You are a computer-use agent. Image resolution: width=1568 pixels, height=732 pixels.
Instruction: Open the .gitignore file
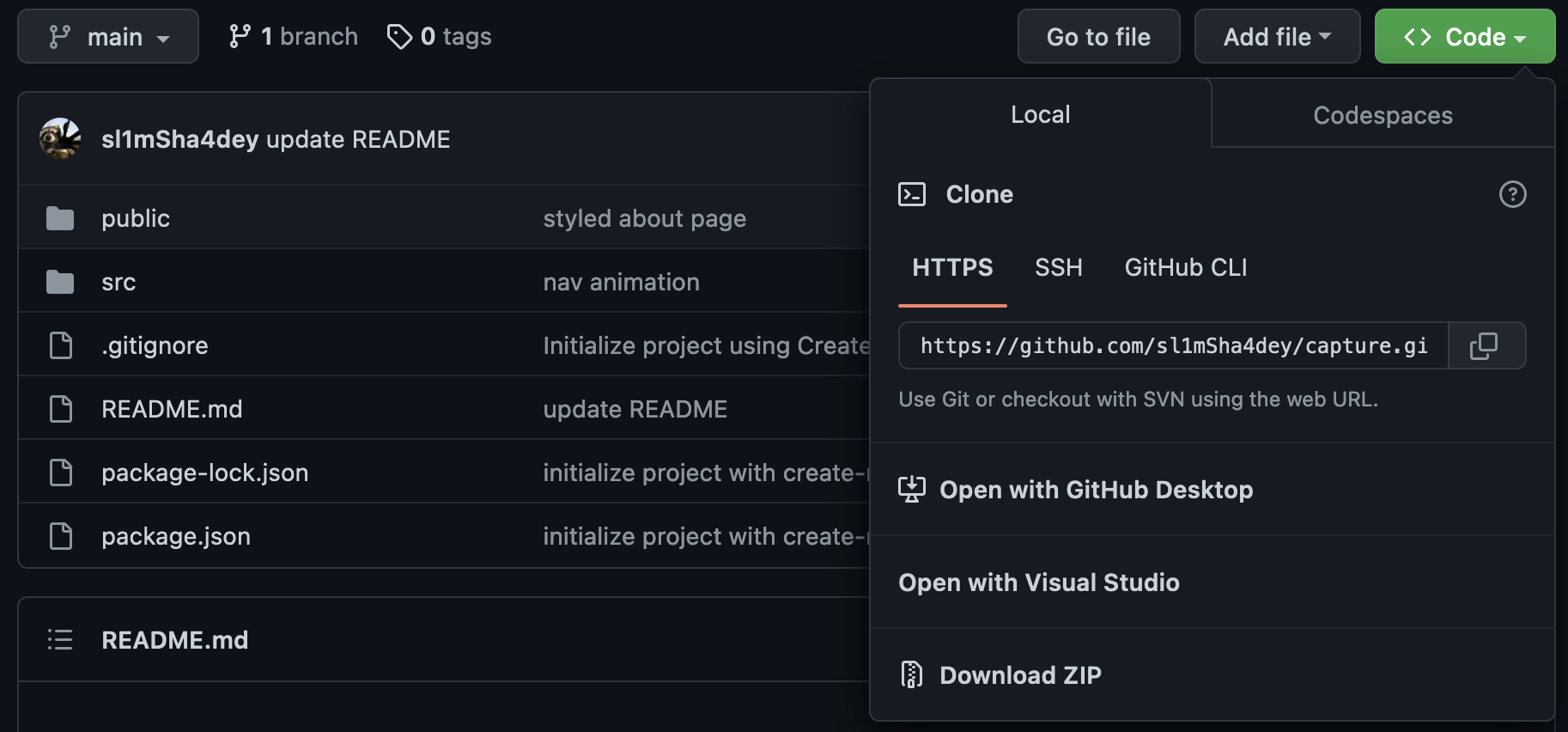point(155,345)
